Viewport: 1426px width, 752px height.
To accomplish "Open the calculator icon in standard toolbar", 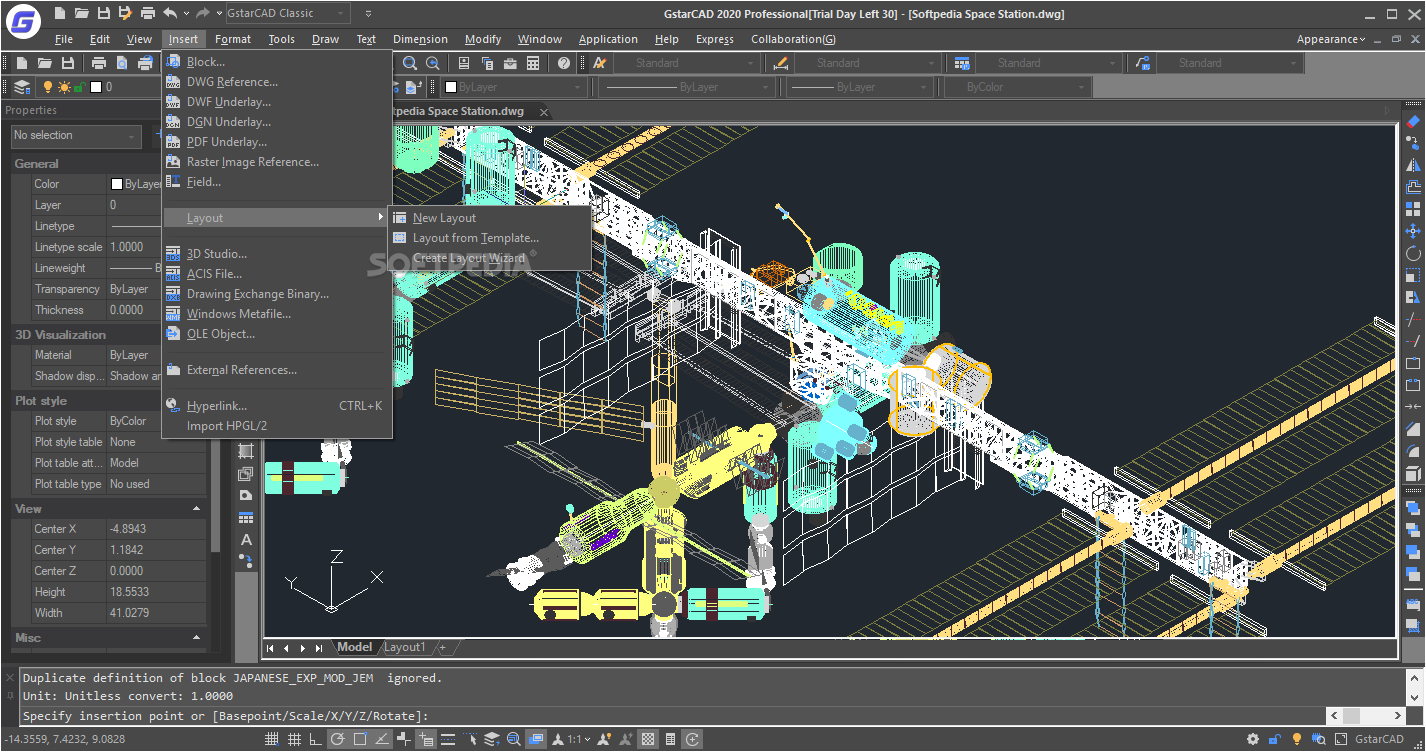I will point(533,63).
